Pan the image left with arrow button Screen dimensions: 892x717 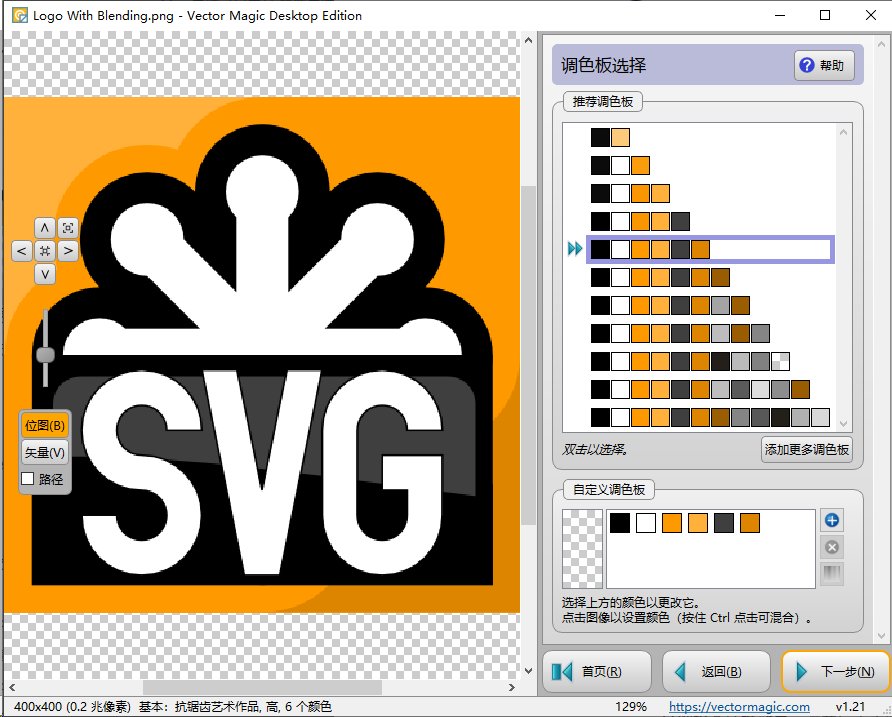click(22, 251)
